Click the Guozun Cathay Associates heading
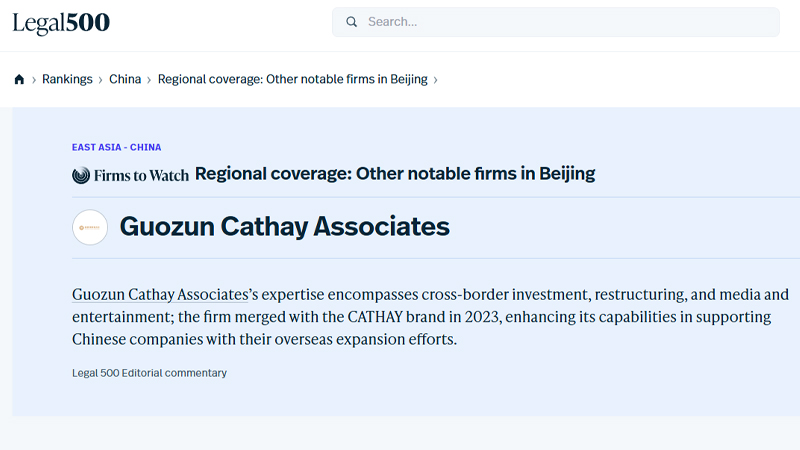 tap(285, 227)
